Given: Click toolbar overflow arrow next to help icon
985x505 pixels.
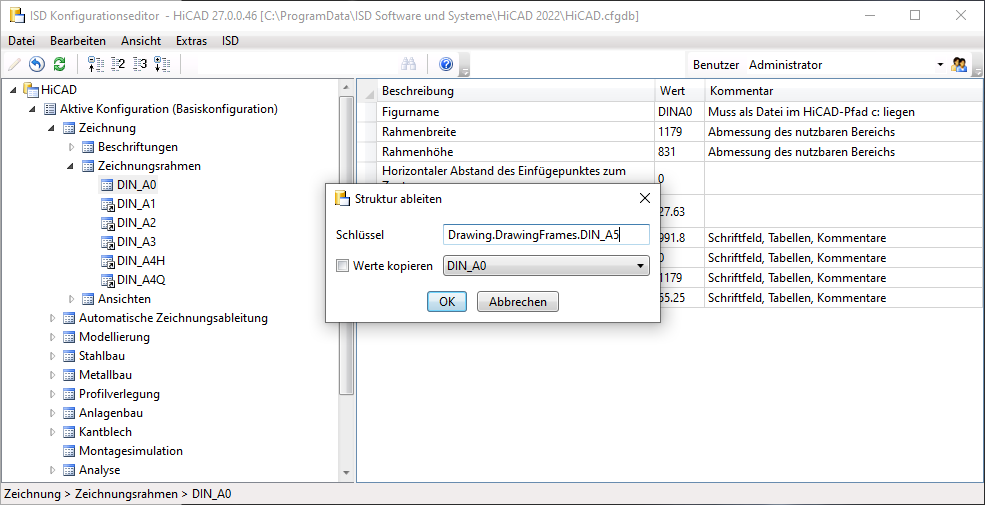Looking at the screenshot, I should coord(465,67).
